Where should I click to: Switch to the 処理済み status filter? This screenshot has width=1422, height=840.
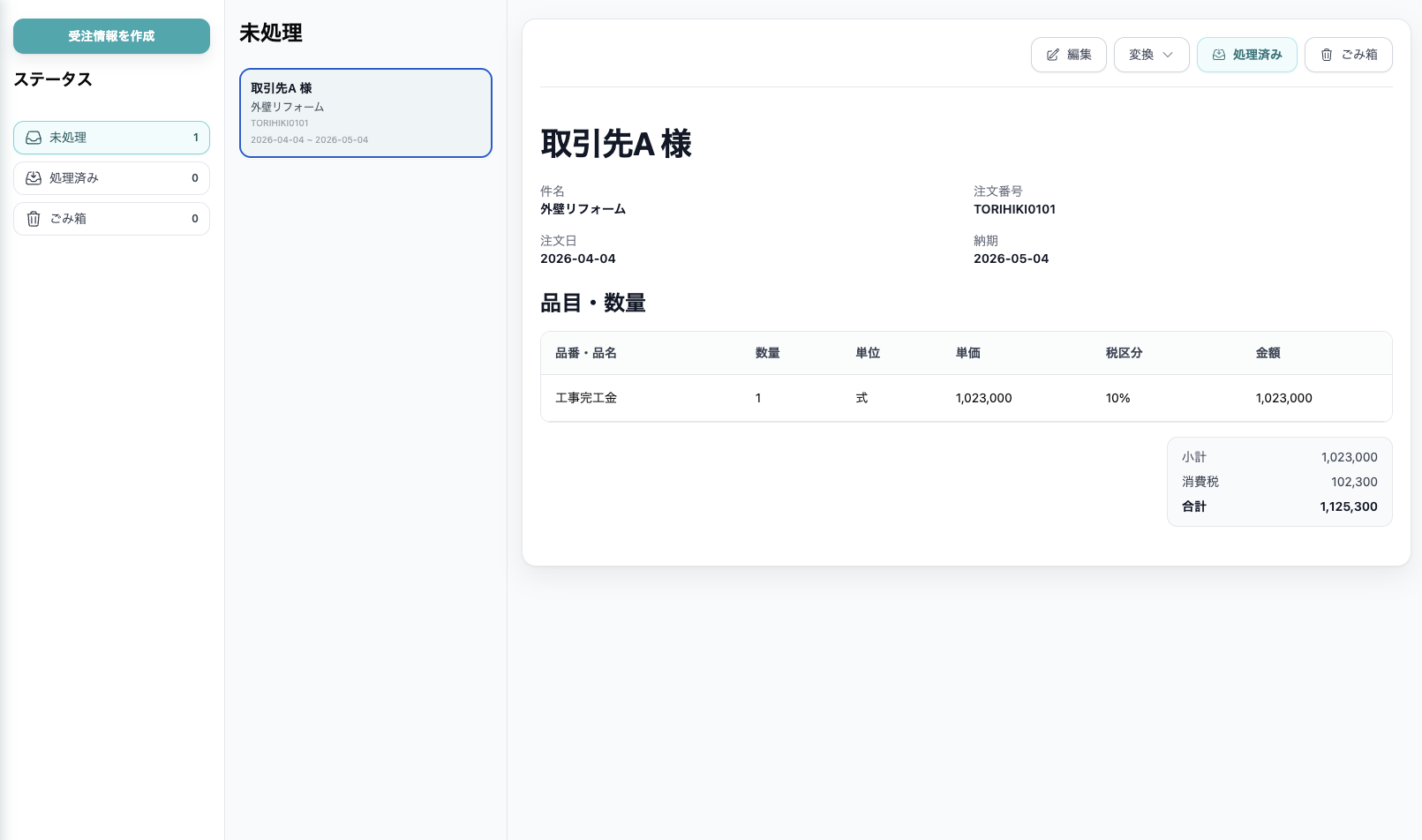click(x=111, y=177)
